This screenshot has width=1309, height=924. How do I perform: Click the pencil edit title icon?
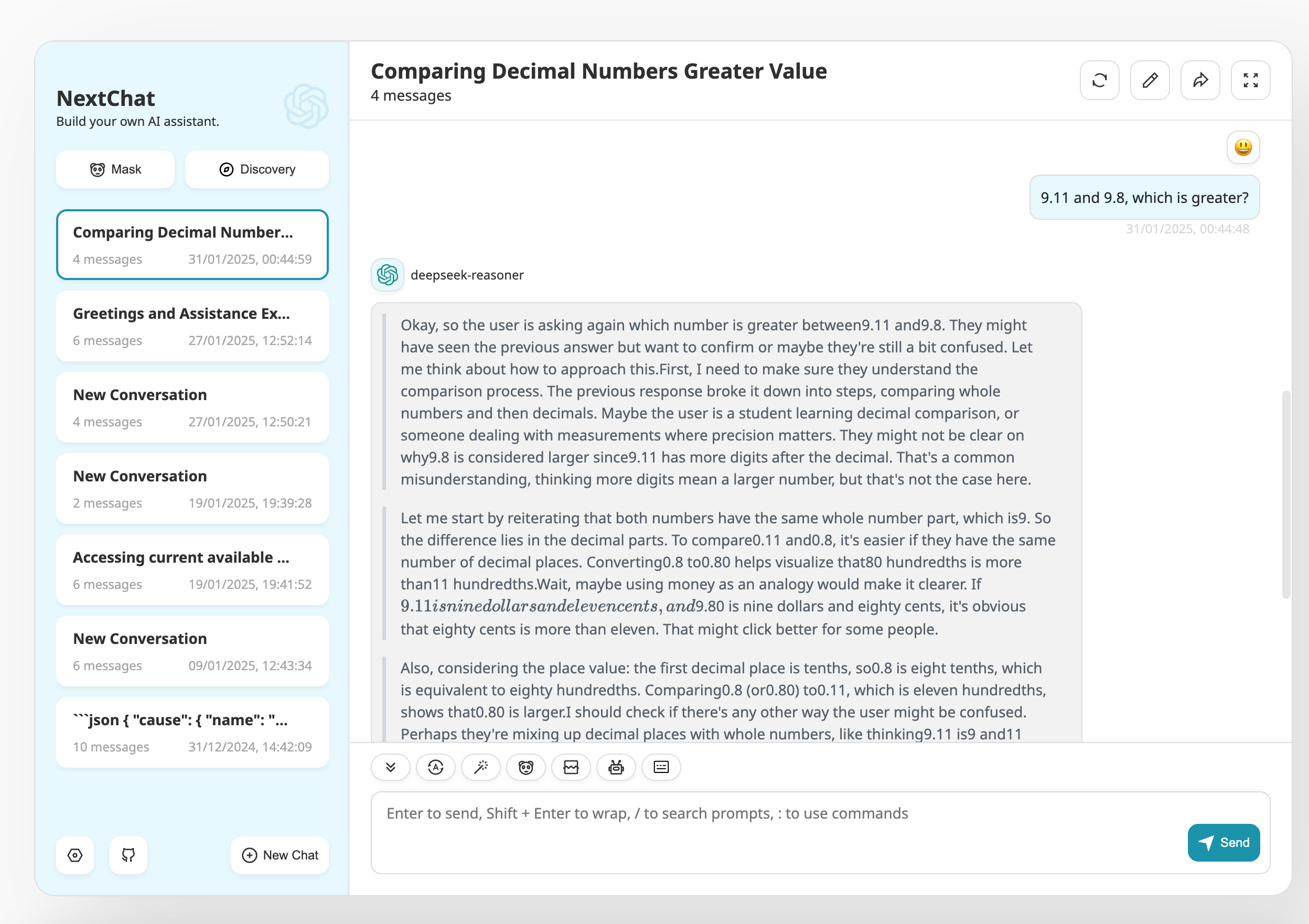(x=1150, y=80)
